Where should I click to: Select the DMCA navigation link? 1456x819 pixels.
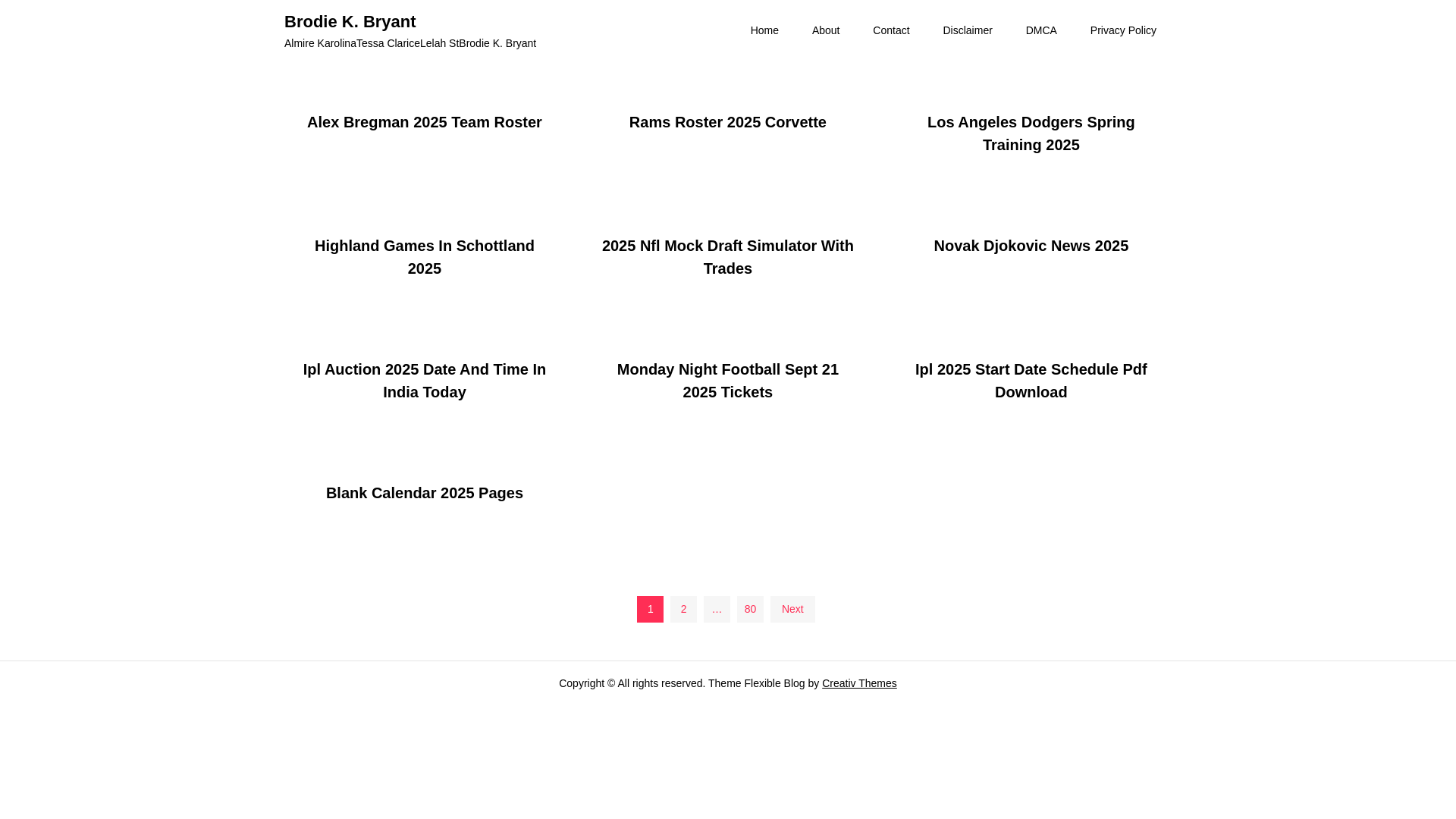1040,30
